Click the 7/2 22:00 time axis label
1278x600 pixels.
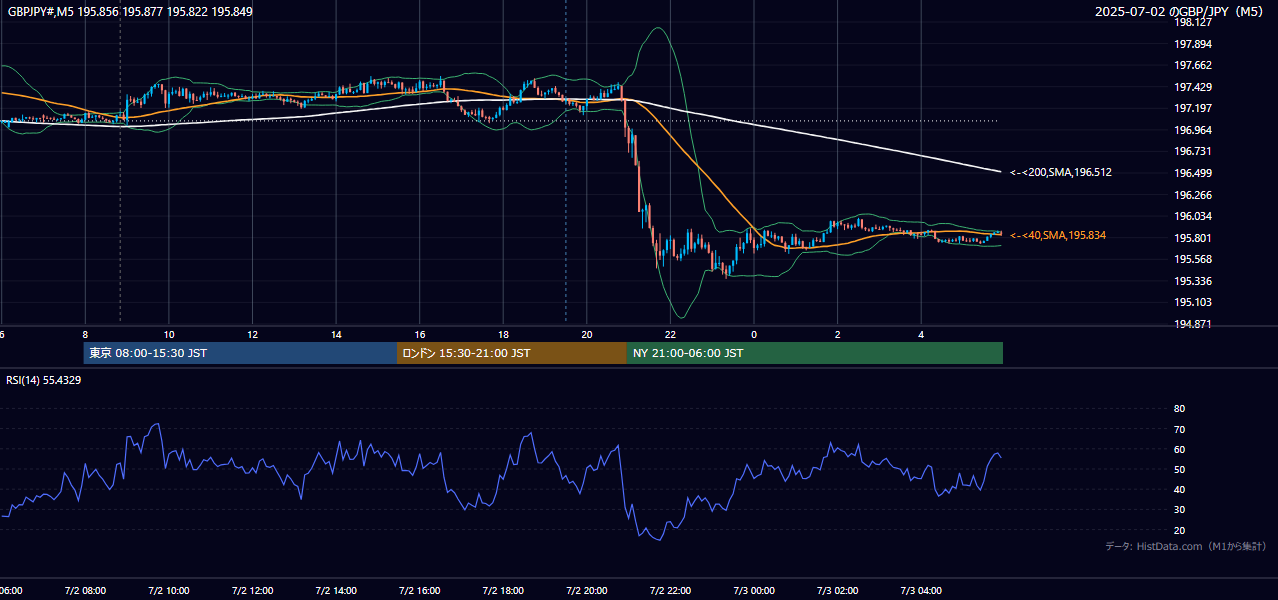(671, 591)
